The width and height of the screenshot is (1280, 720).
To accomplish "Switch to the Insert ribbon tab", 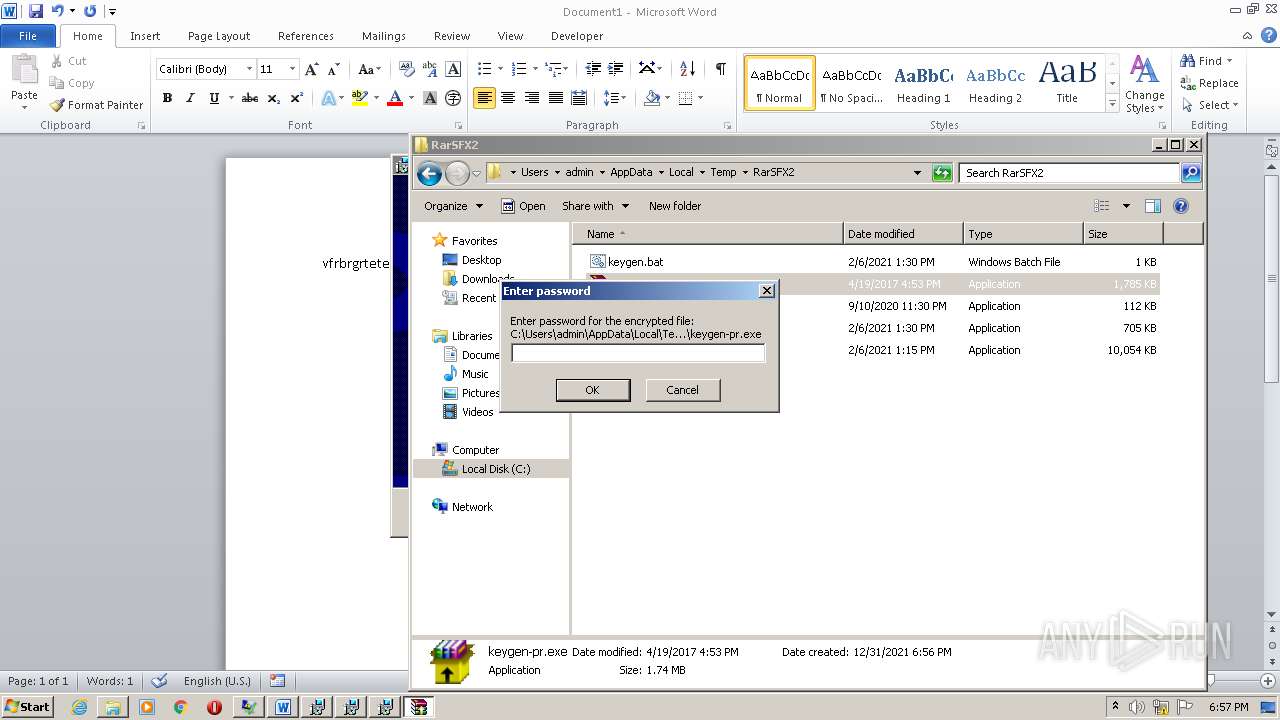I will click(145, 36).
